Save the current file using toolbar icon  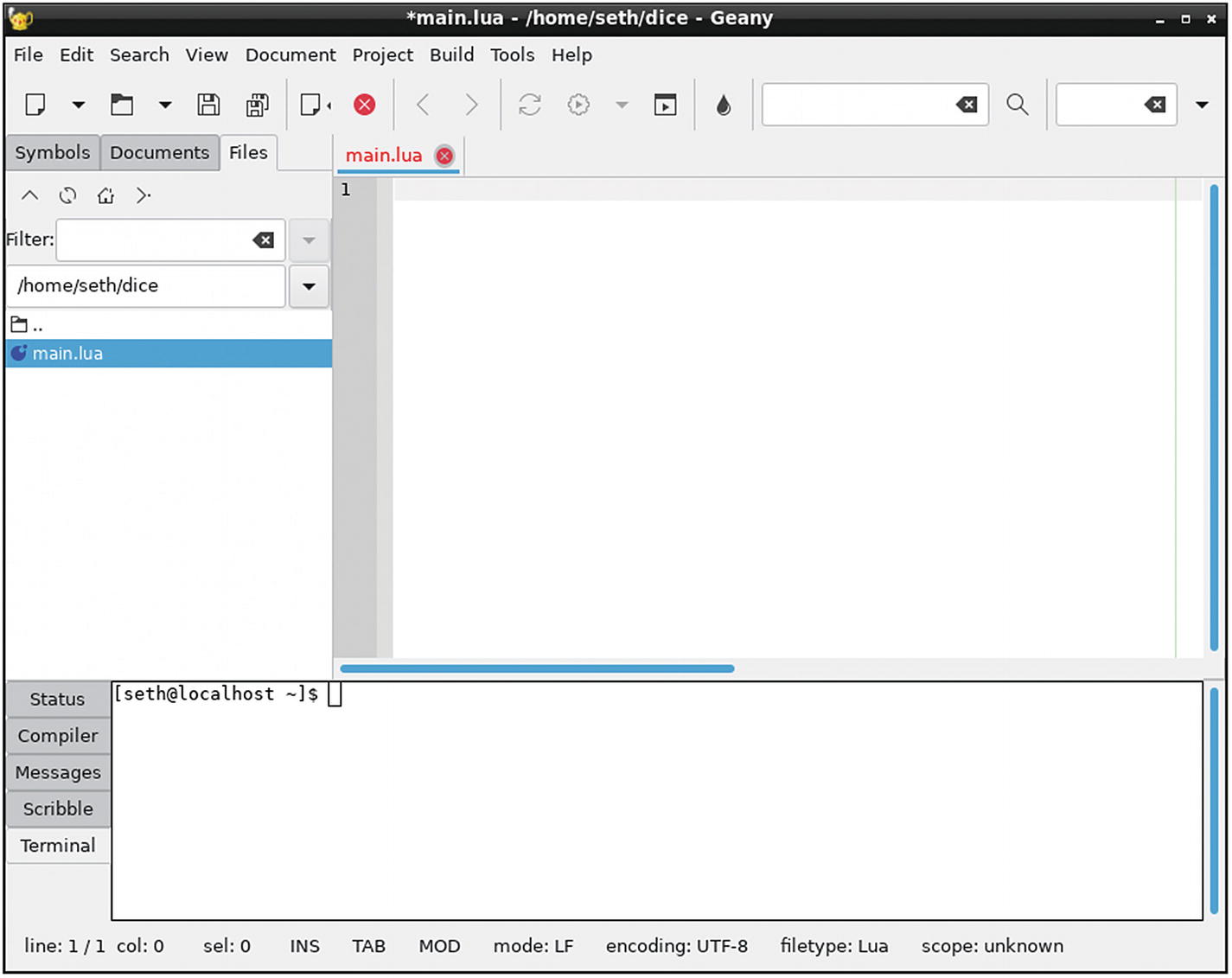coord(208,105)
